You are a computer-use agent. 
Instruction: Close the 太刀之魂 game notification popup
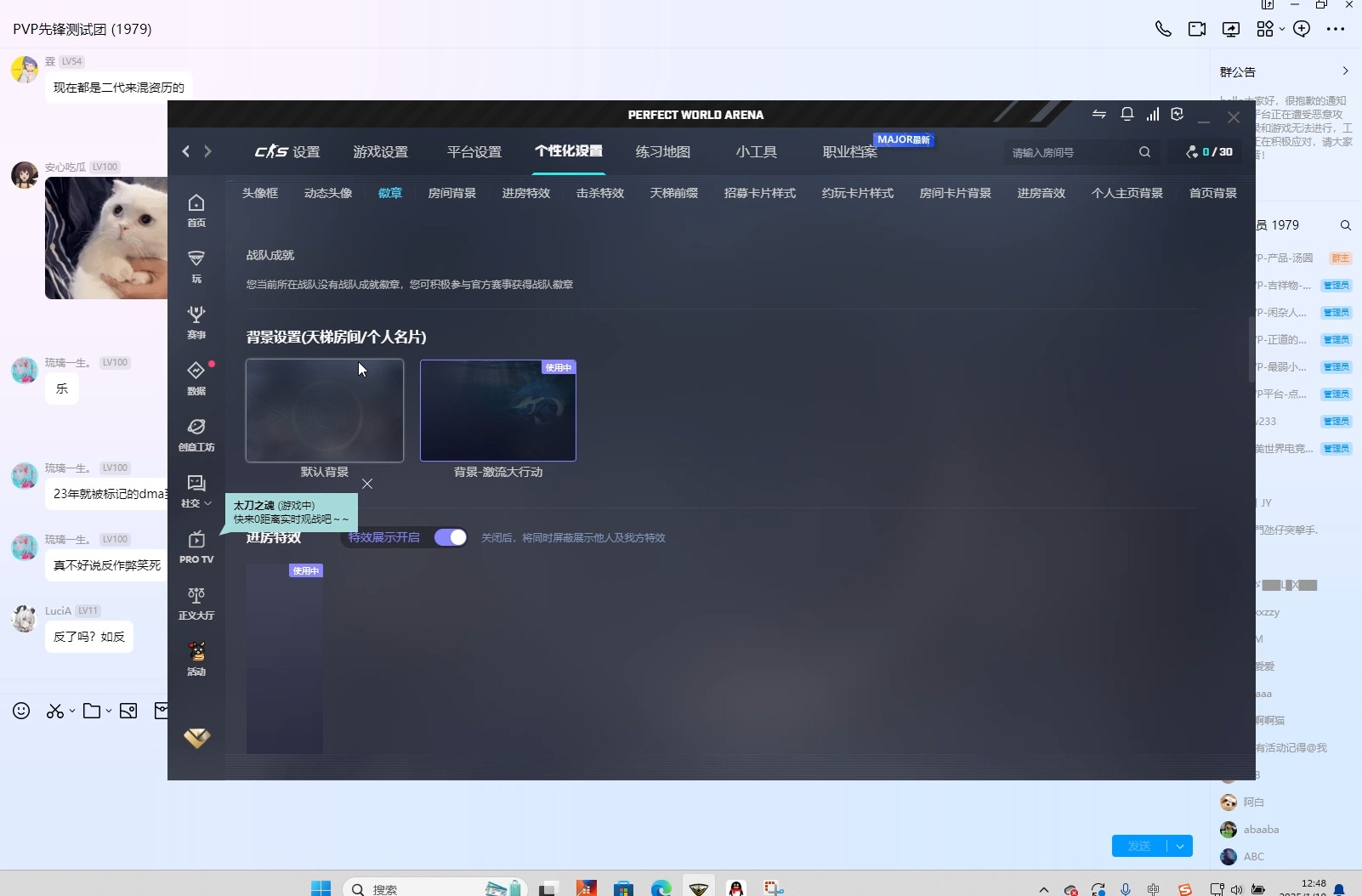(367, 484)
